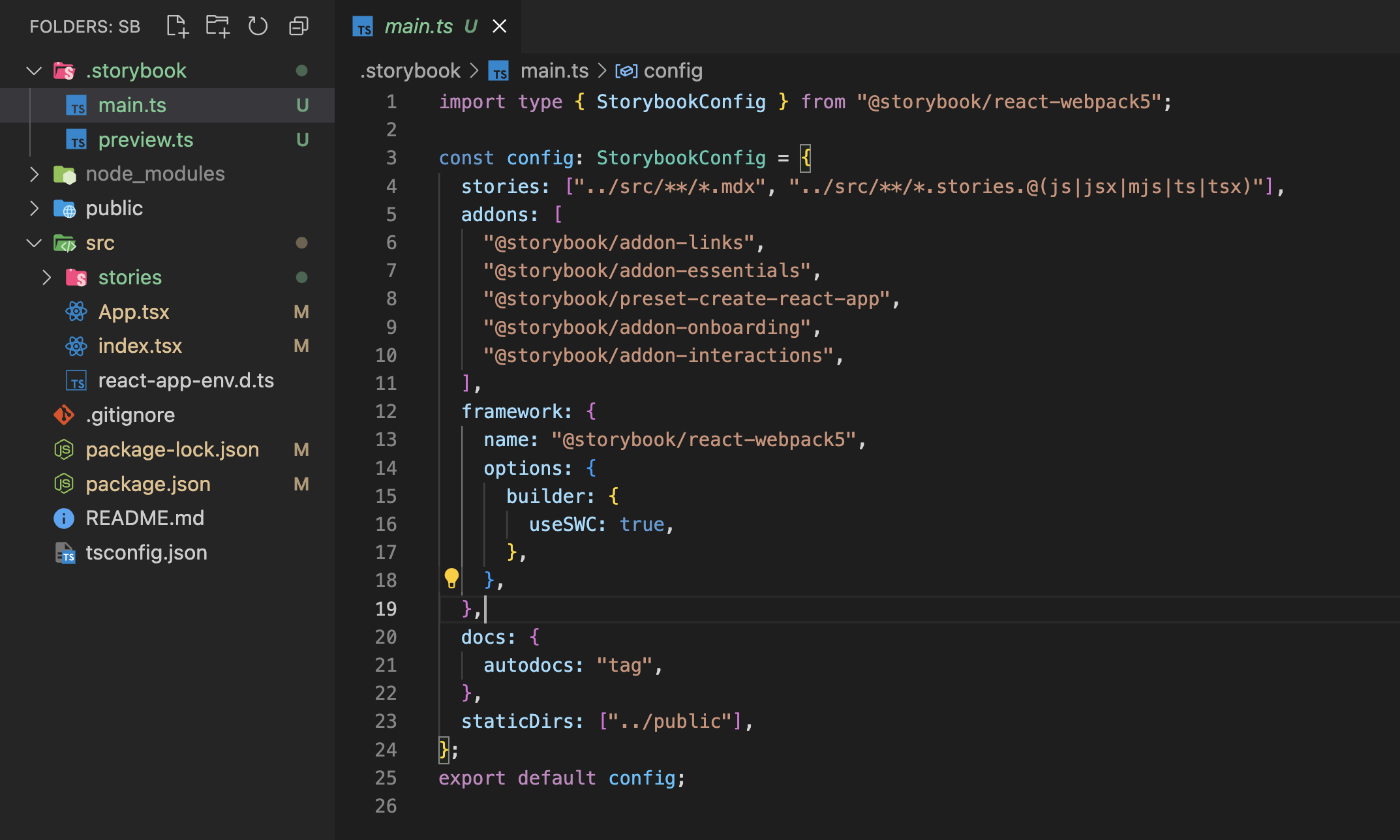The image size is (1400, 840).
Task: Refresh the explorer with the reload icon
Action: pos(258,26)
